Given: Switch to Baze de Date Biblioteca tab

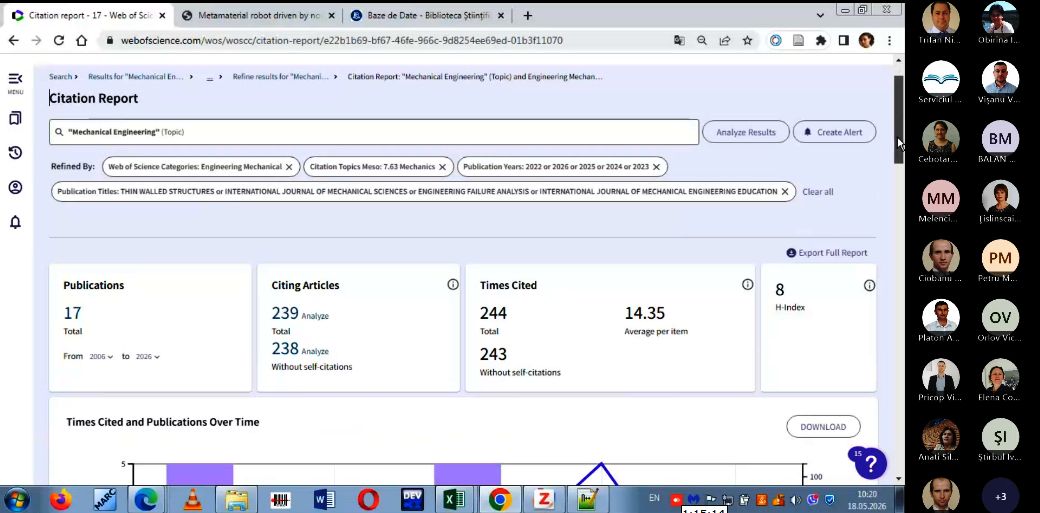Looking at the screenshot, I should point(428,15).
